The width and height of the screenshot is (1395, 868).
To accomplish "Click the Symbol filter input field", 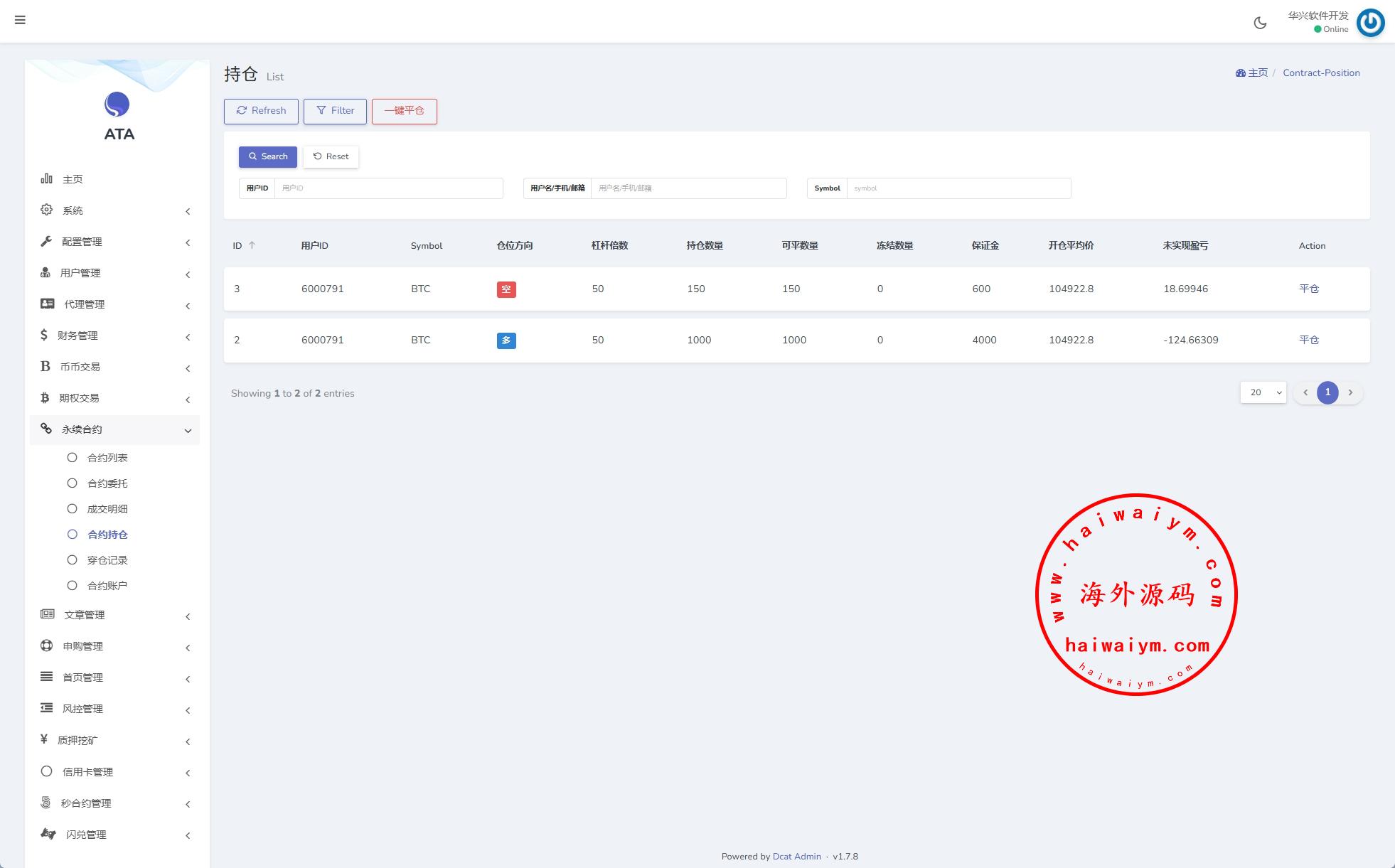I will pos(958,188).
